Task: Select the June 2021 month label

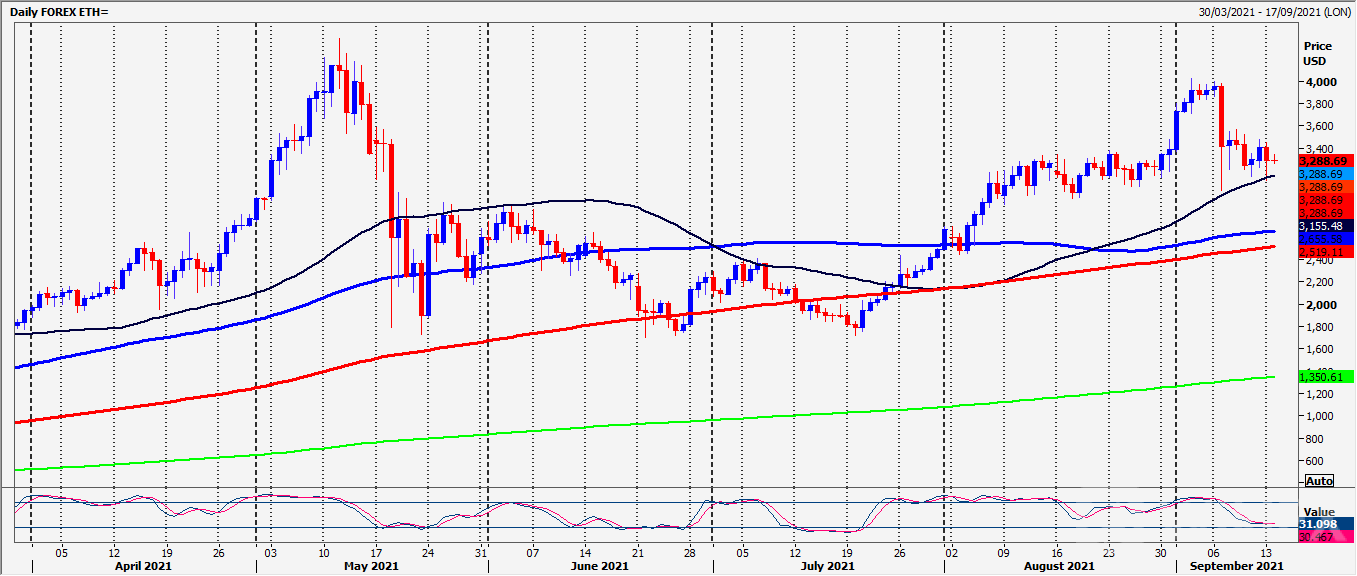Action: (599, 566)
